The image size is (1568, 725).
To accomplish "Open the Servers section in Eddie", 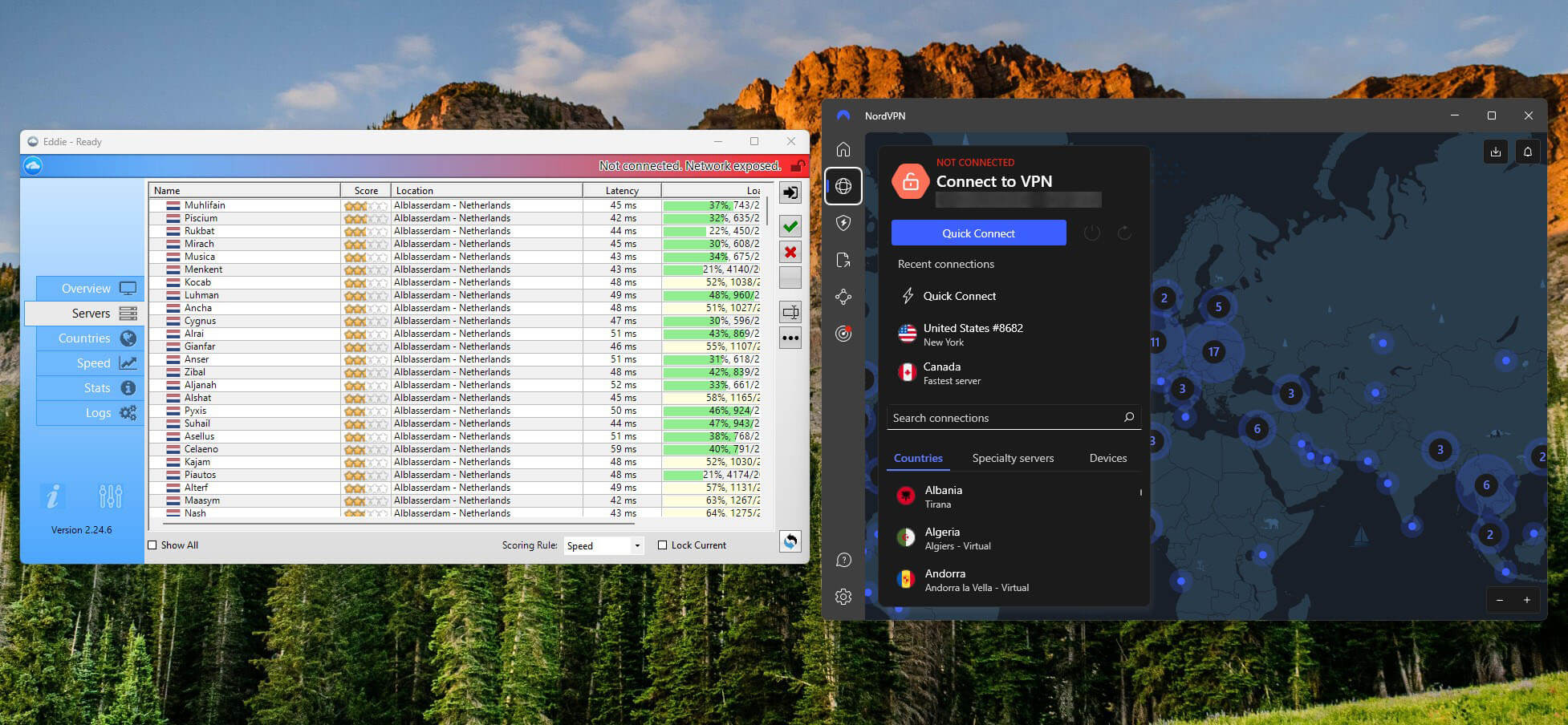I will click(x=91, y=313).
